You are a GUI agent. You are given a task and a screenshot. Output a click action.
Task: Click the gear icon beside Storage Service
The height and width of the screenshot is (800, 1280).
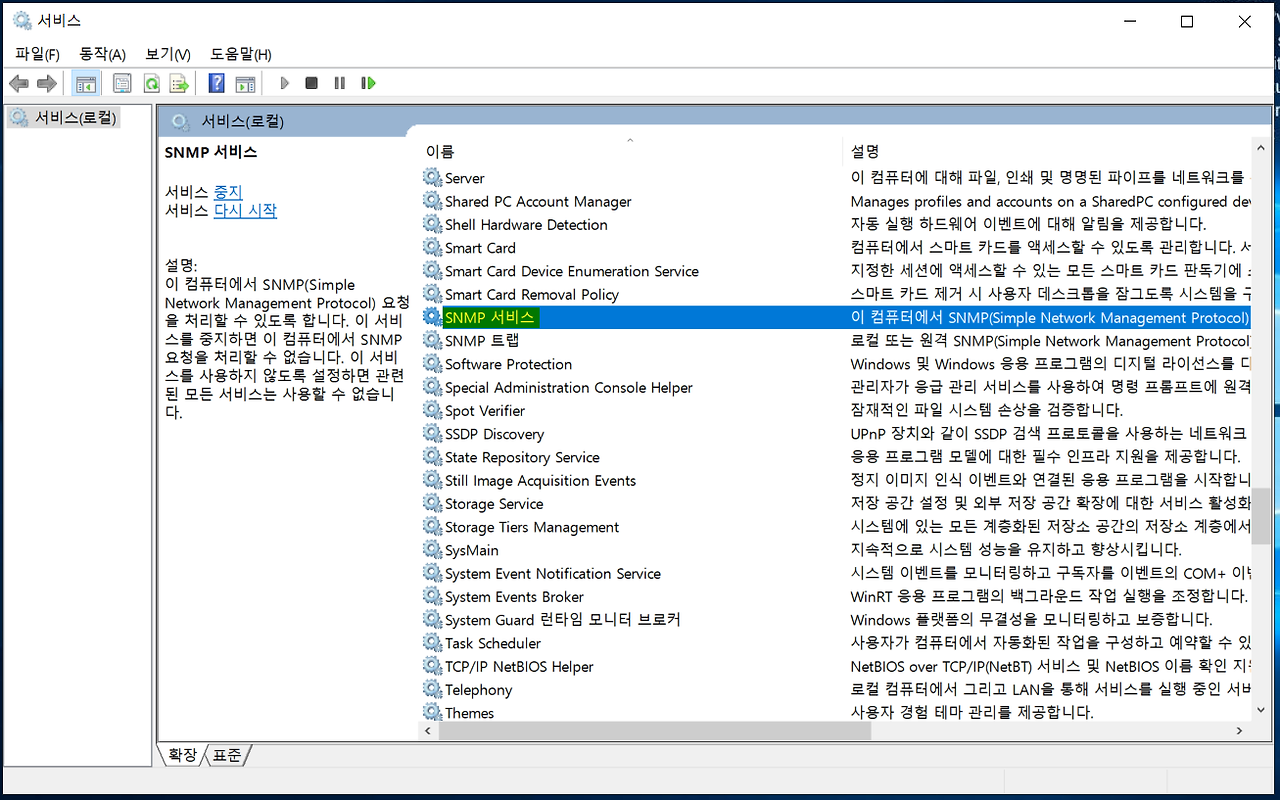coord(432,504)
